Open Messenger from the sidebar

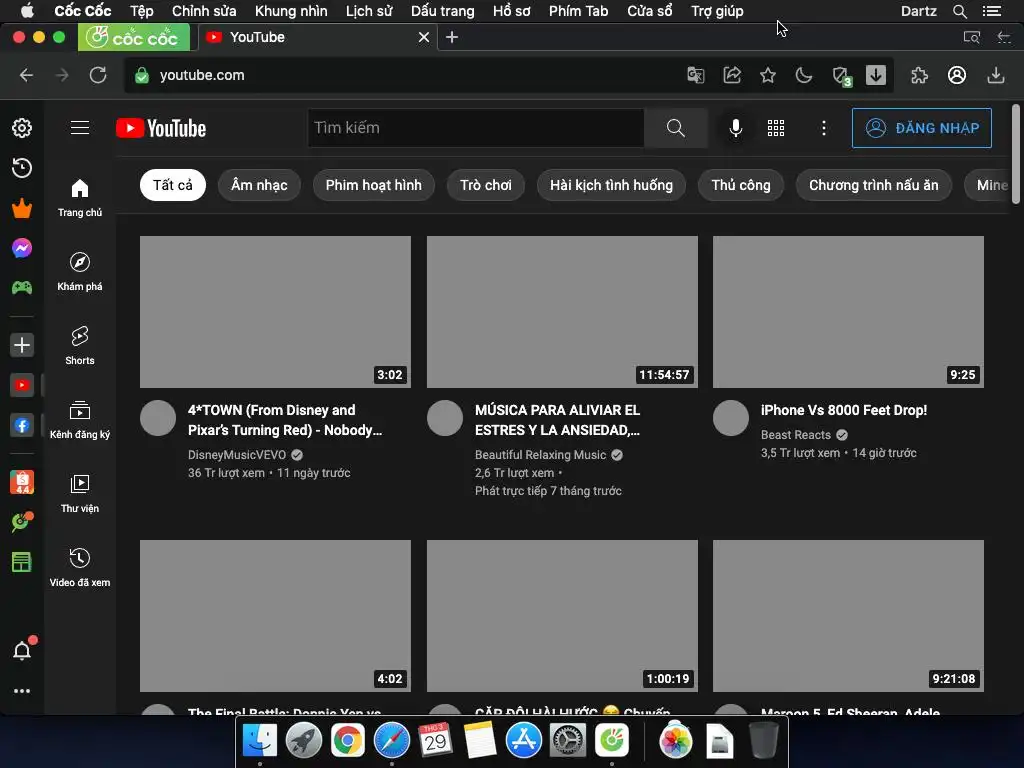pyautogui.click(x=22, y=248)
